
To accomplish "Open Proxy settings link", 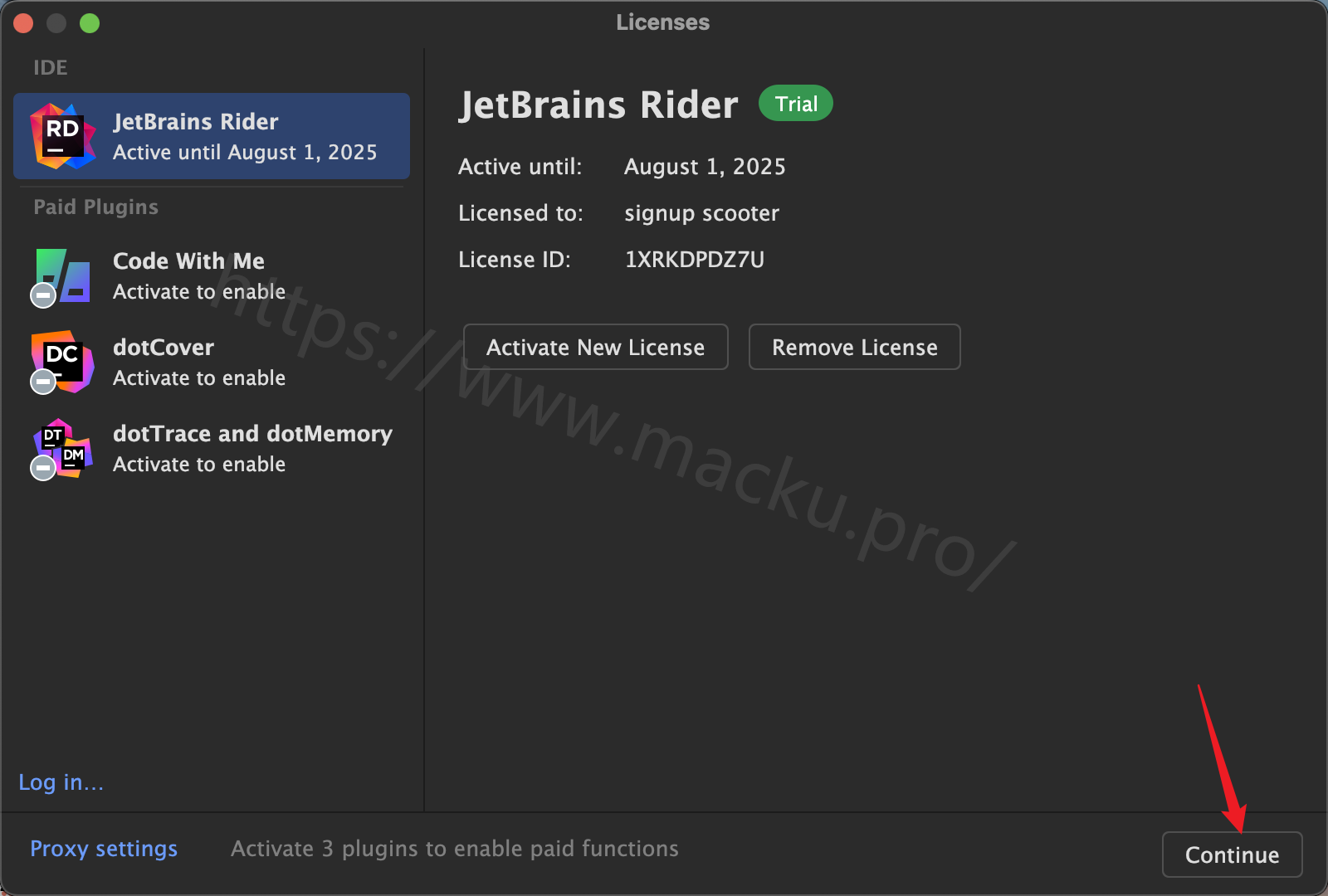I will click(x=104, y=849).
